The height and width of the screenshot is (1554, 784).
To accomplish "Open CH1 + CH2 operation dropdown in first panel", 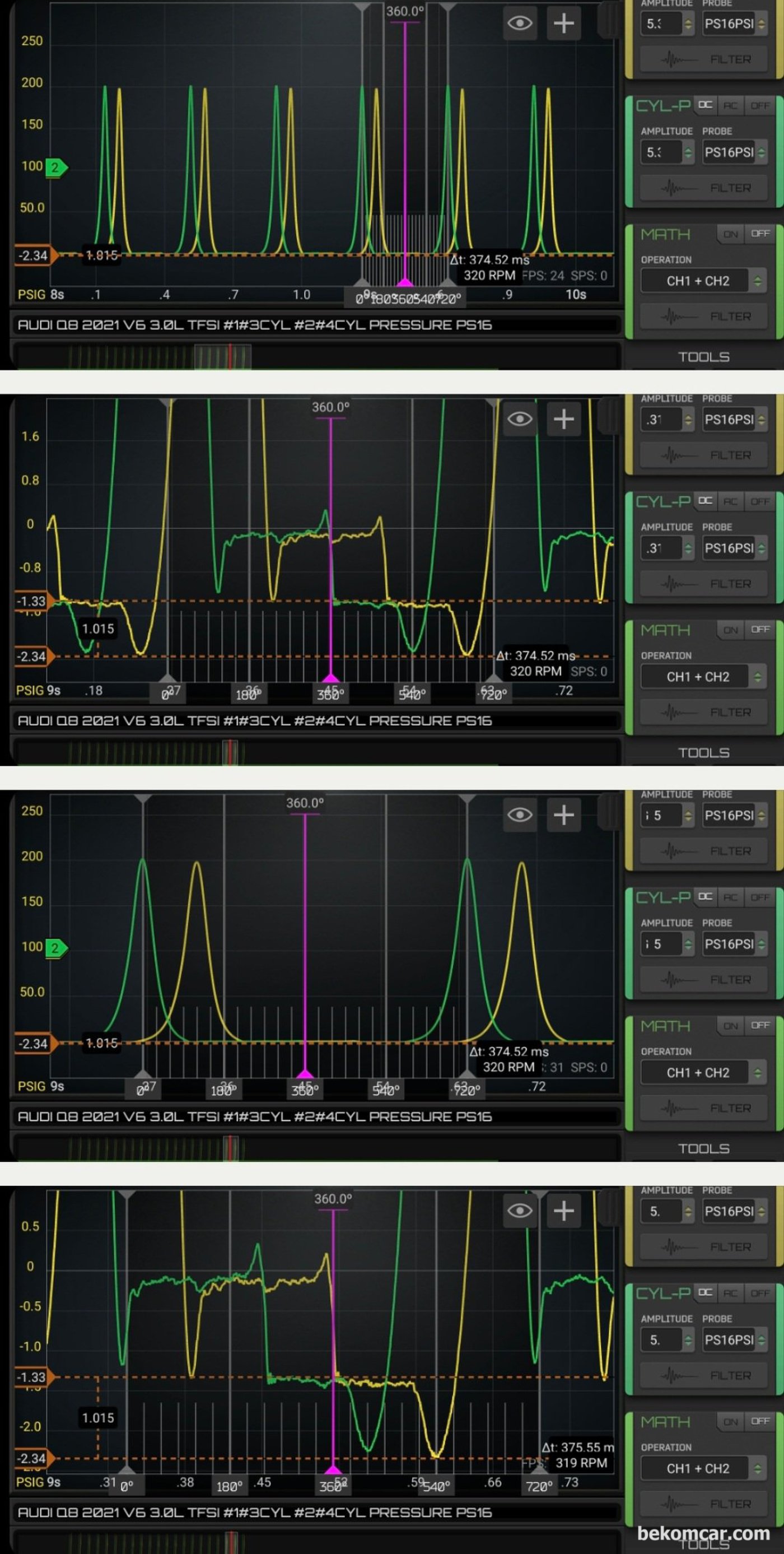I will [x=704, y=281].
